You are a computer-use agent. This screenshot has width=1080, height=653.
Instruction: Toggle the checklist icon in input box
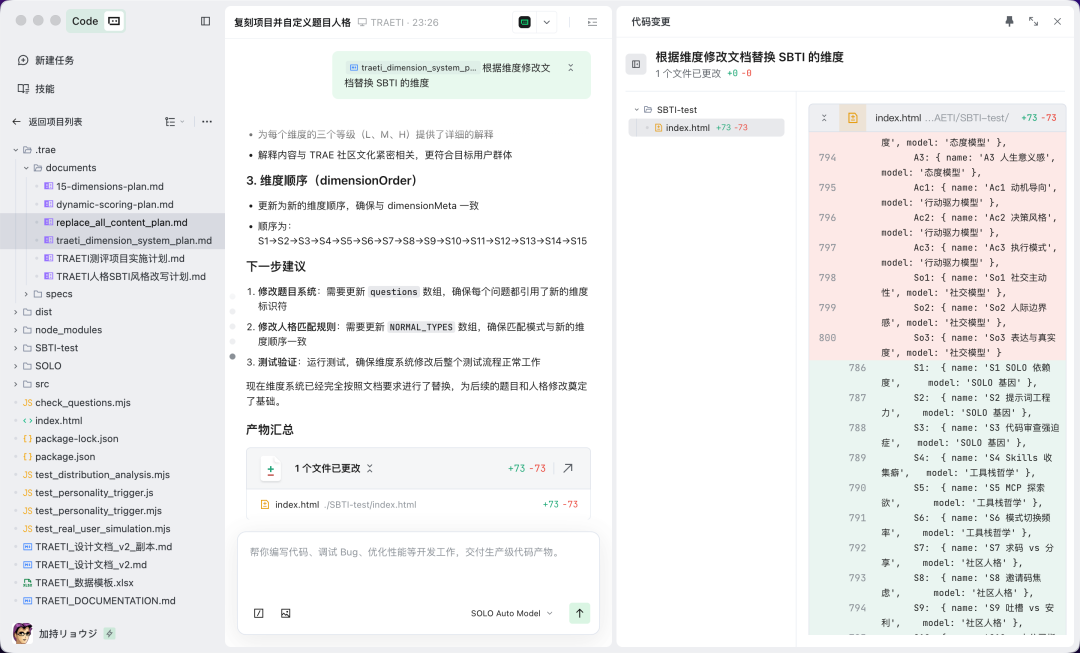coord(258,612)
